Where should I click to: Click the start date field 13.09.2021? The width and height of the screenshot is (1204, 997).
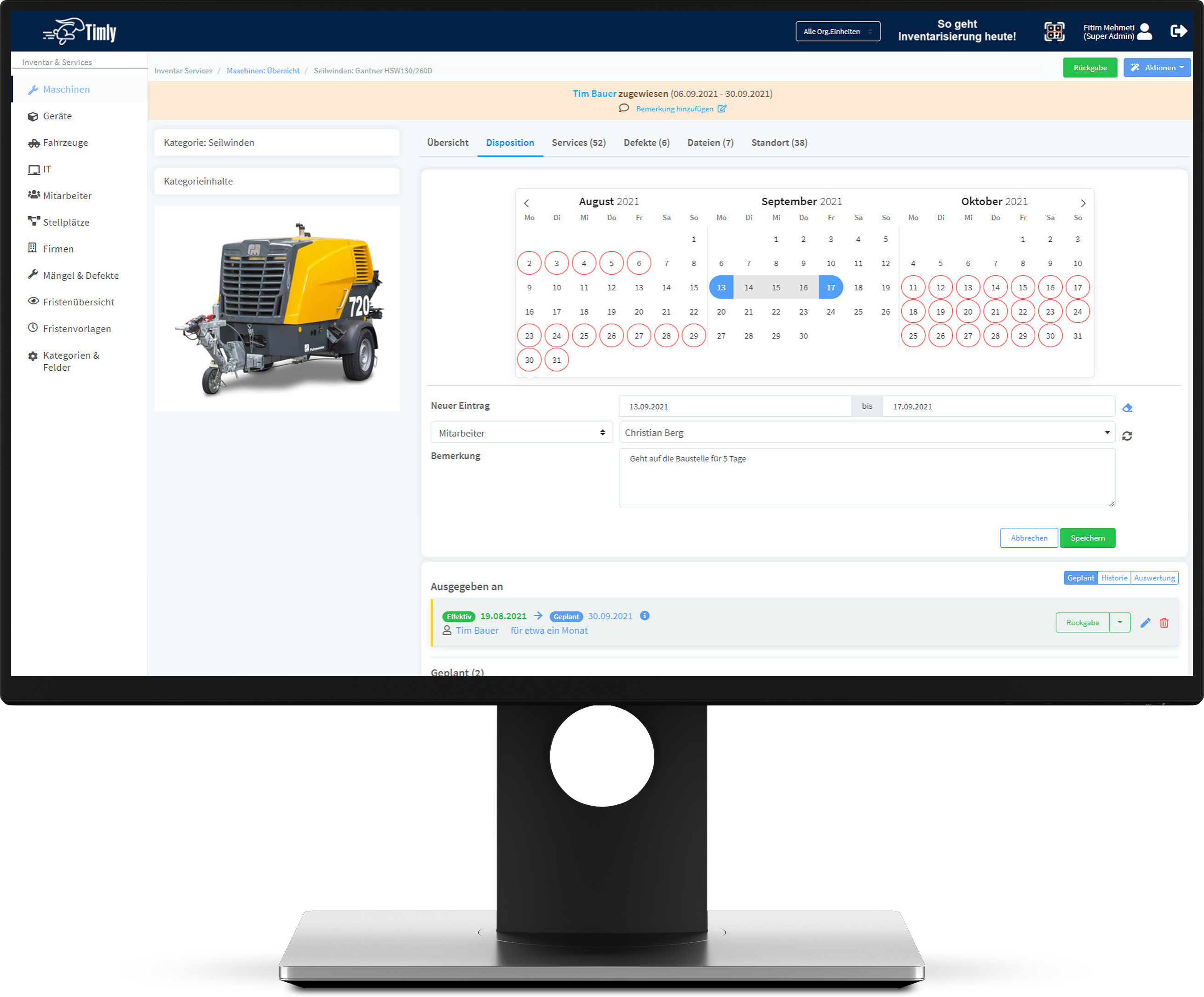735,406
